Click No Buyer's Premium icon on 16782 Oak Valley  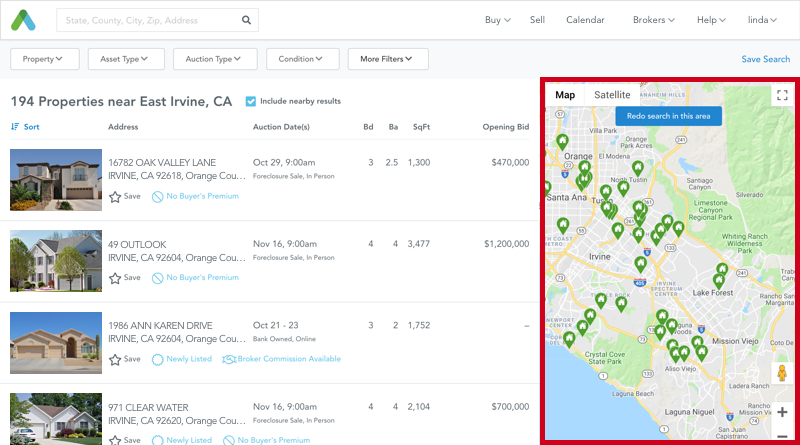[158, 196]
